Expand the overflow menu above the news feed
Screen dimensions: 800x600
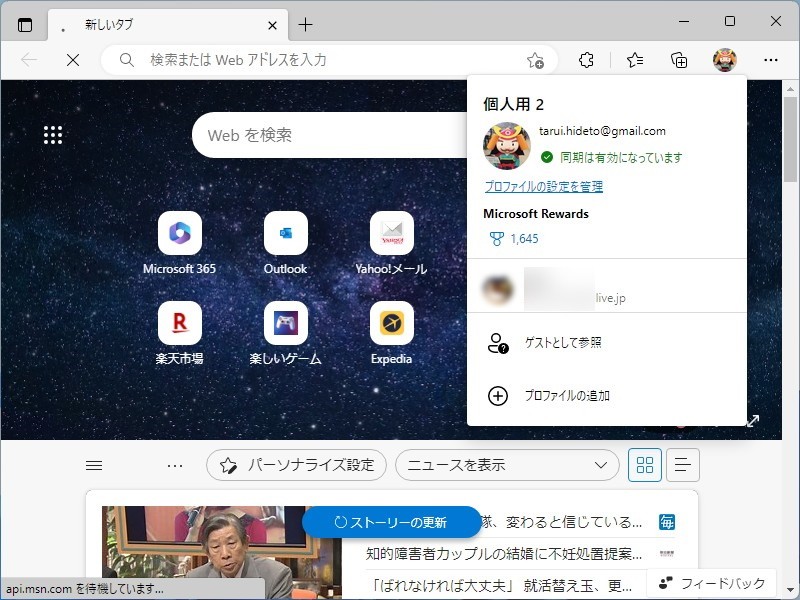pyautogui.click(x=175, y=464)
